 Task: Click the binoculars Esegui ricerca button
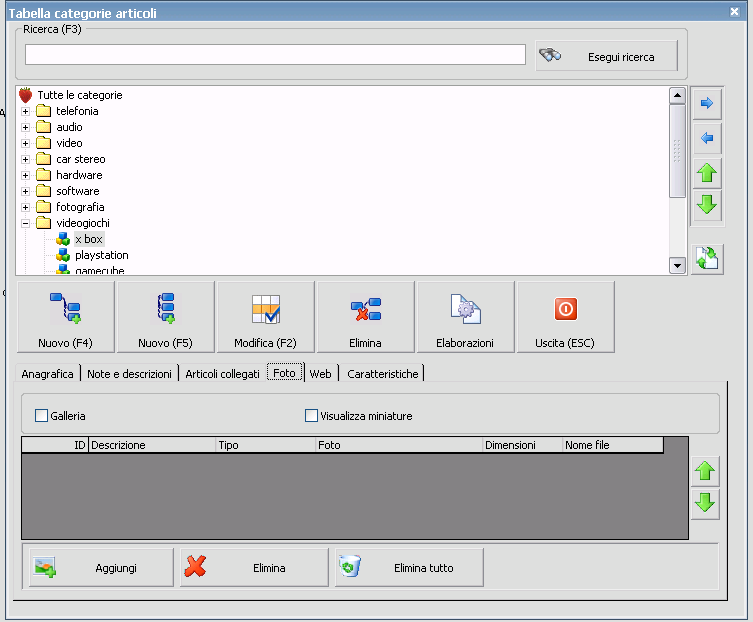coord(607,56)
